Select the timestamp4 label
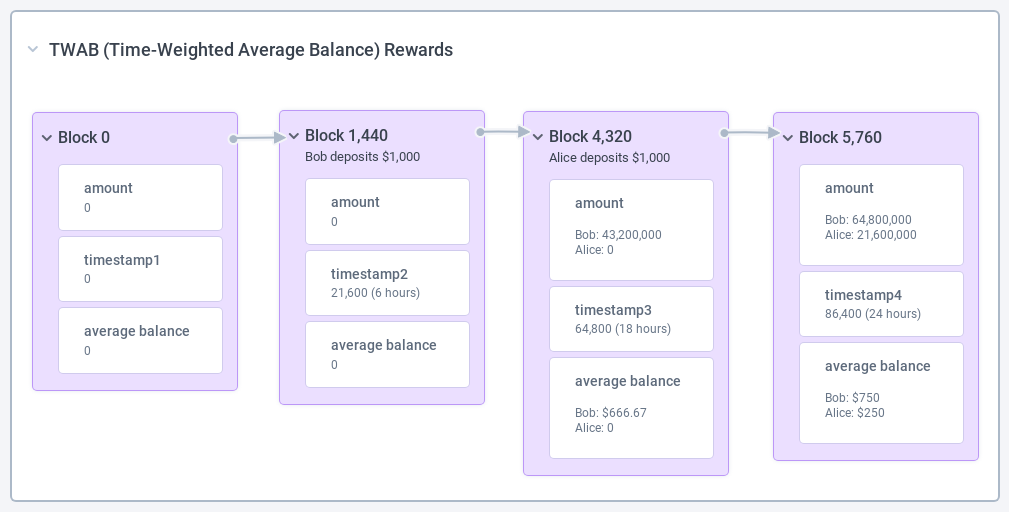Viewport: 1009px width, 512px height. pos(864,295)
